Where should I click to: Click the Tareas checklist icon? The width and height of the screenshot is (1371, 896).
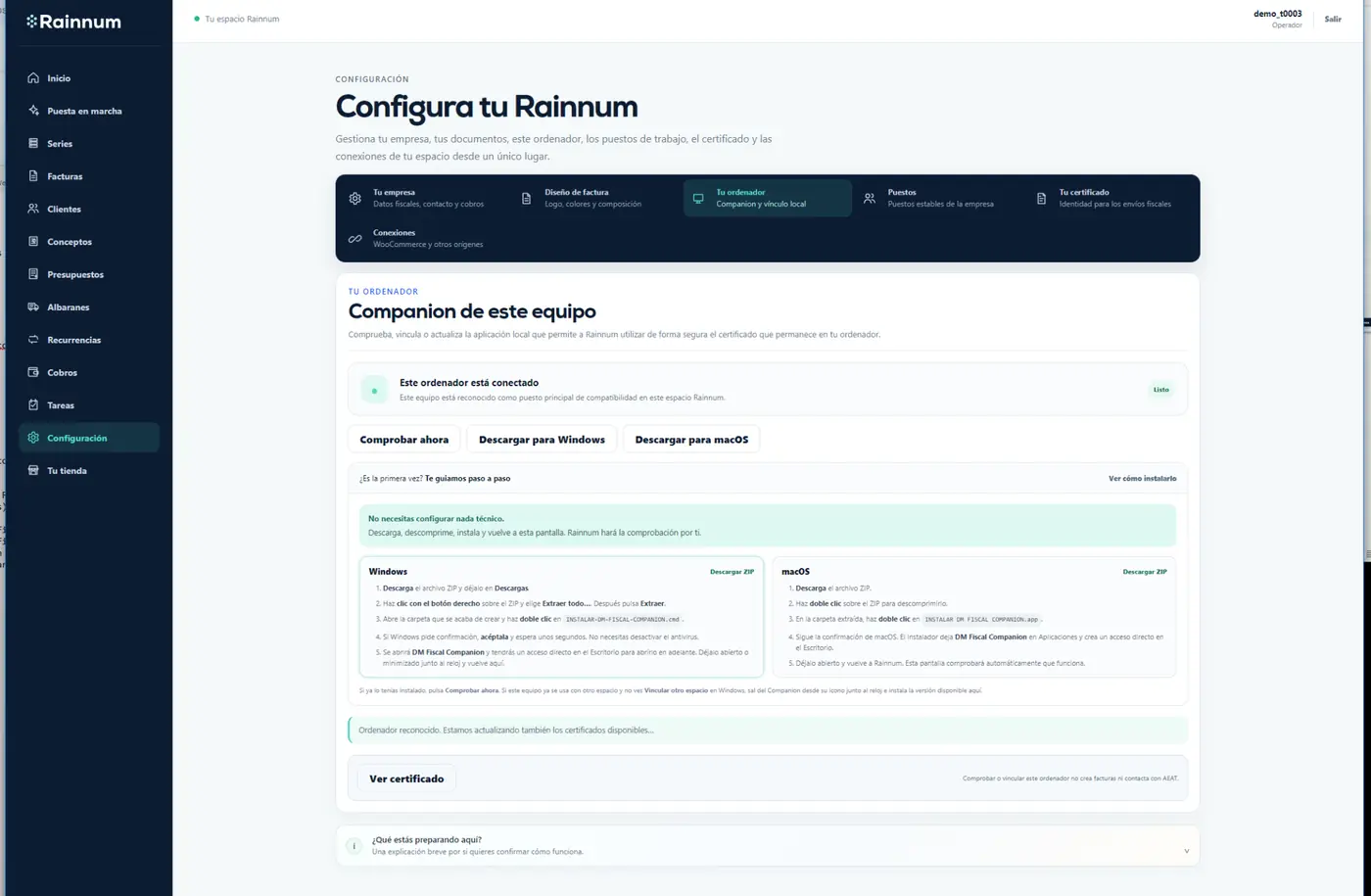coord(33,405)
